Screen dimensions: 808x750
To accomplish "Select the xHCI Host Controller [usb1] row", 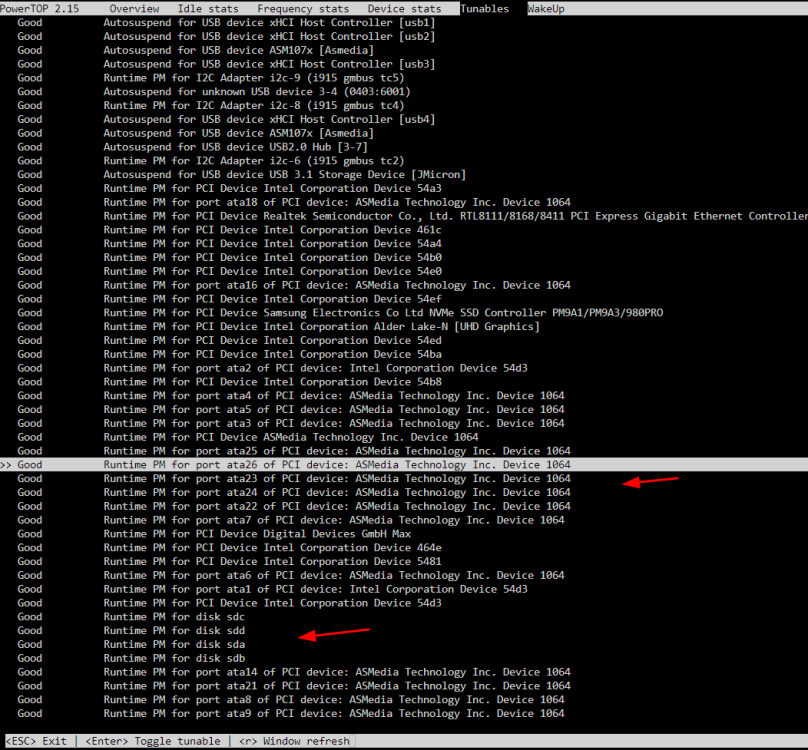I will point(404,23).
